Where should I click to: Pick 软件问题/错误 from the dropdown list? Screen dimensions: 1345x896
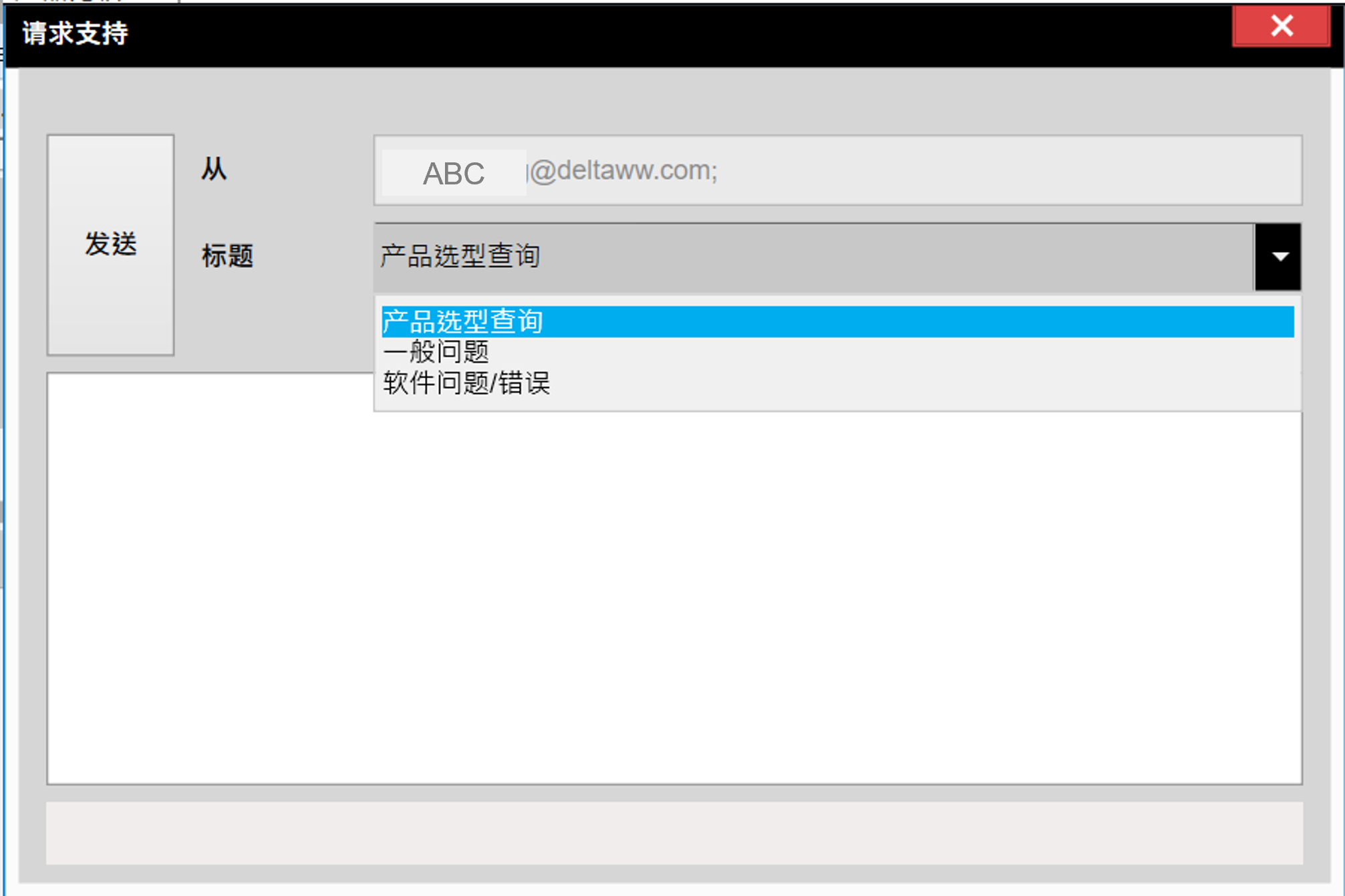(466, 384)
